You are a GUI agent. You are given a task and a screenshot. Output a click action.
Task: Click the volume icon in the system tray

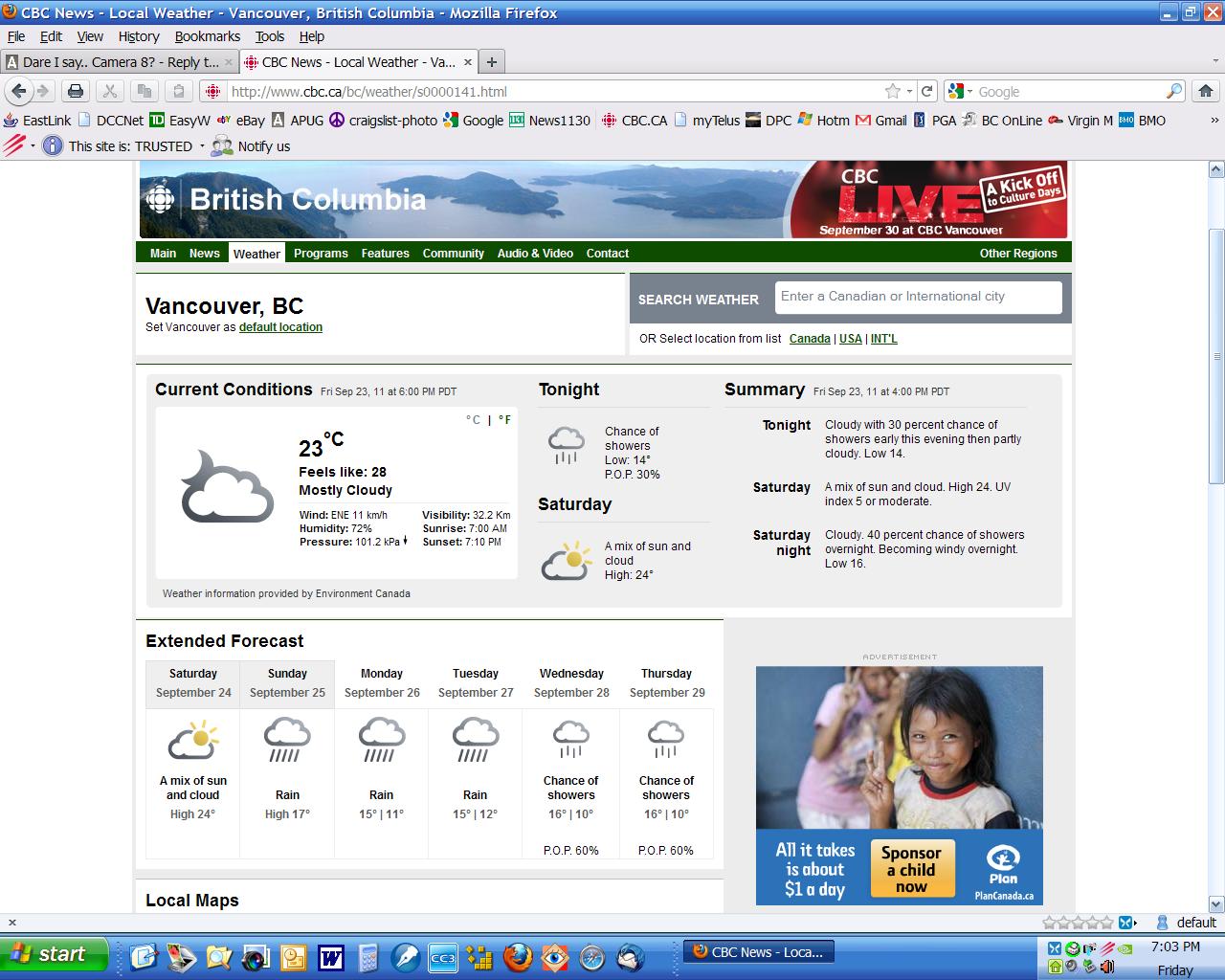pos(1107,968)
